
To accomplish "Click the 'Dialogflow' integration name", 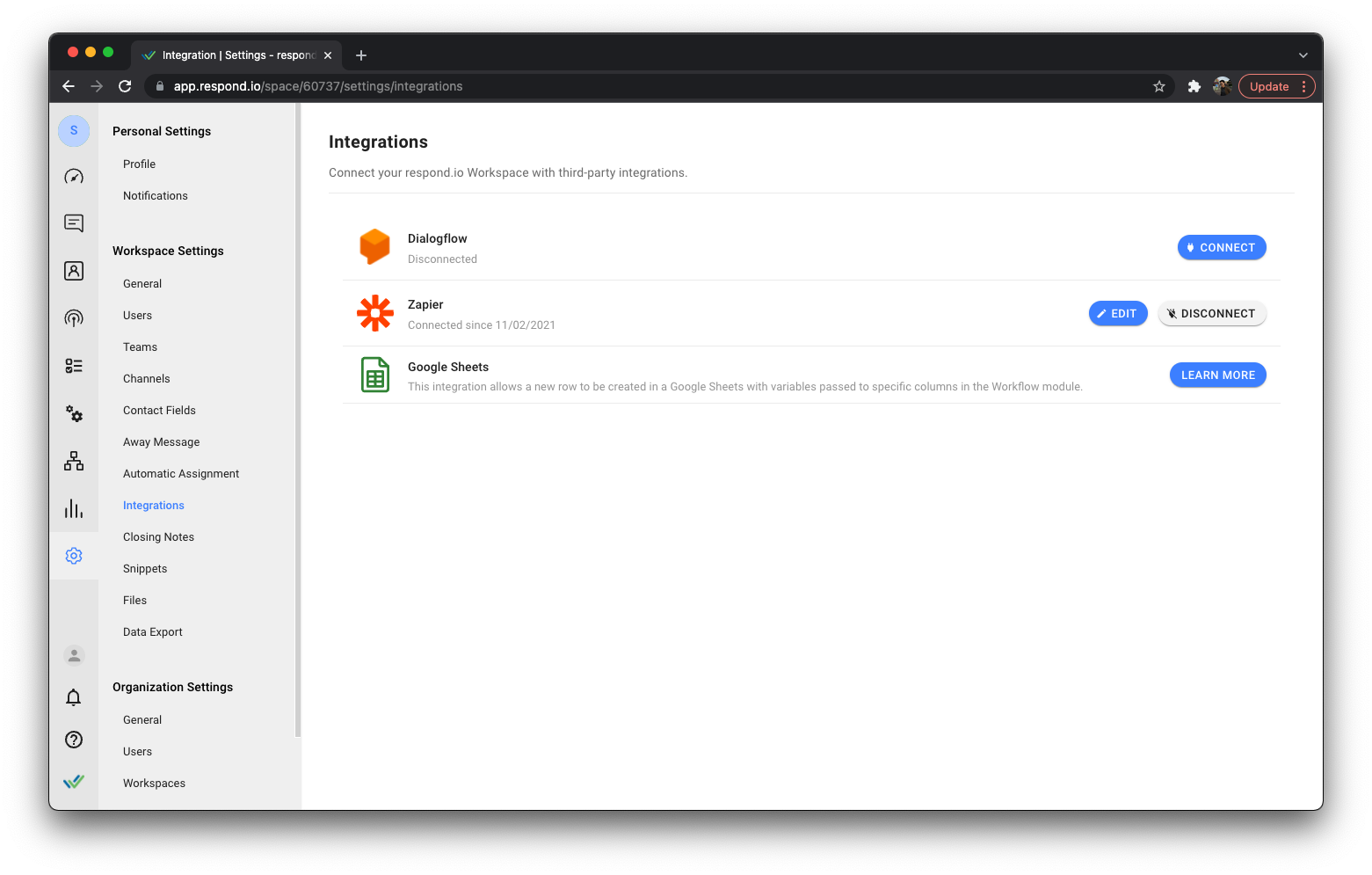I will coord(437,238).
